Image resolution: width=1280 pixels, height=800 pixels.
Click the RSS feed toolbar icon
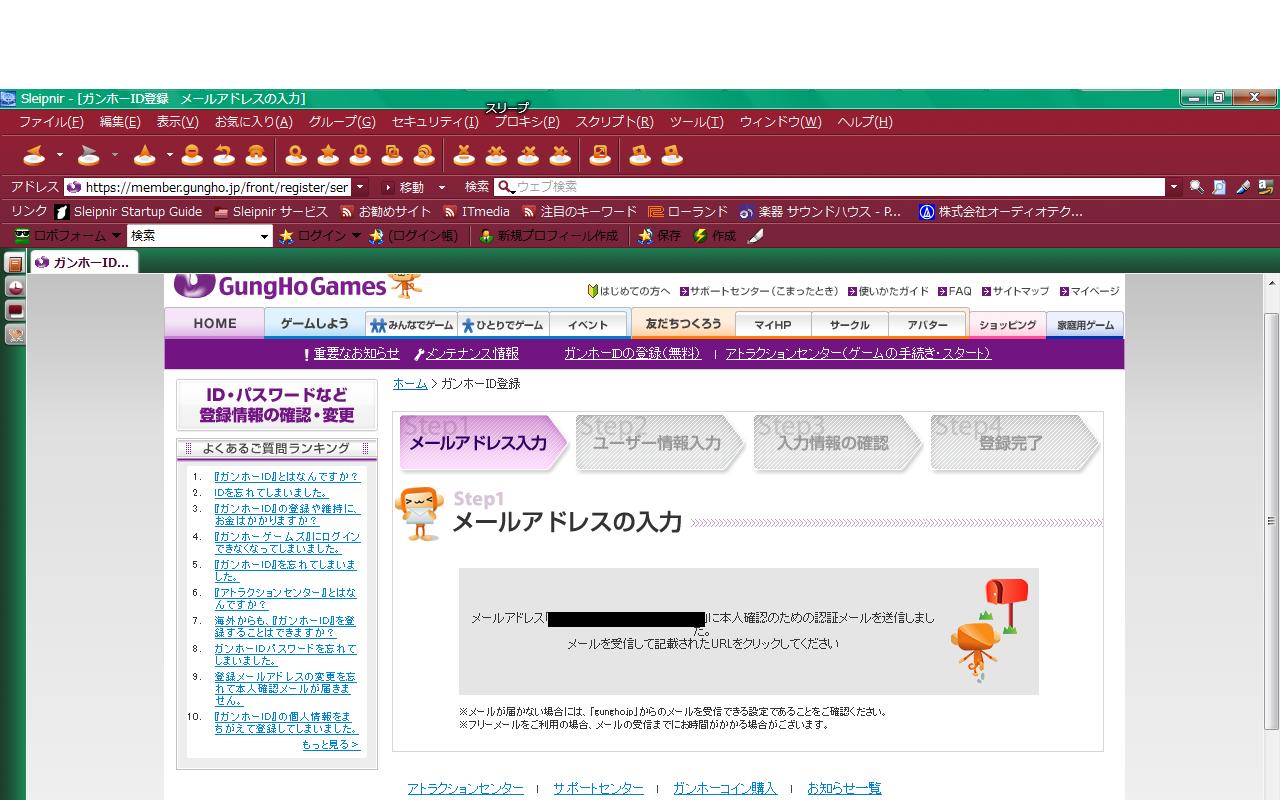tap(424, 155)
